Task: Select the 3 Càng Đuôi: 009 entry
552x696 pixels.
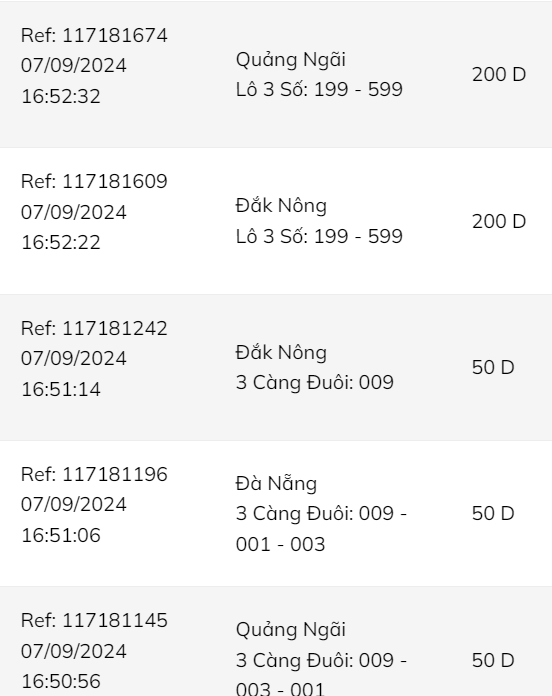Action: click(315, 383)
